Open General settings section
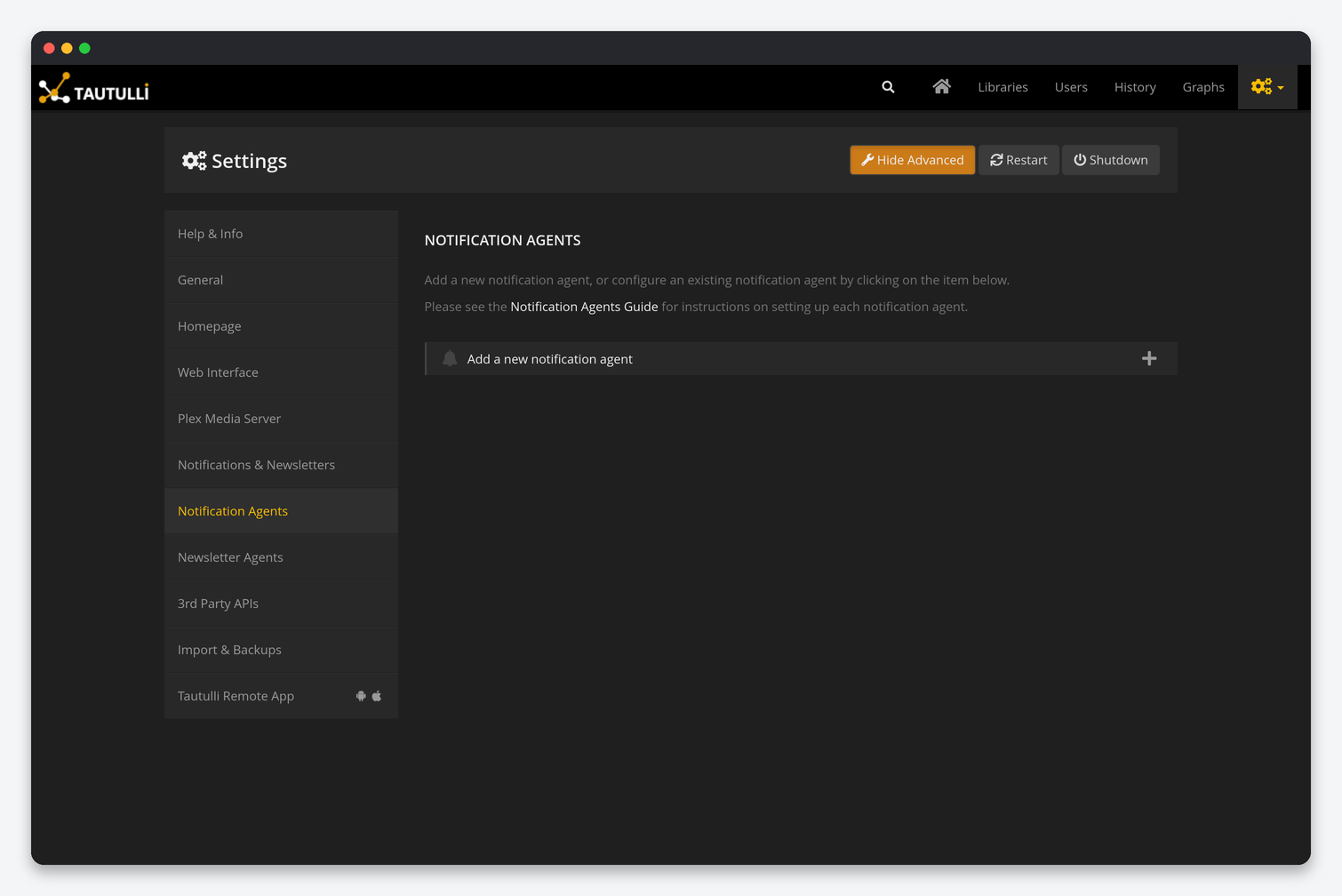The image size is (1342, 896). click(281, 280)
